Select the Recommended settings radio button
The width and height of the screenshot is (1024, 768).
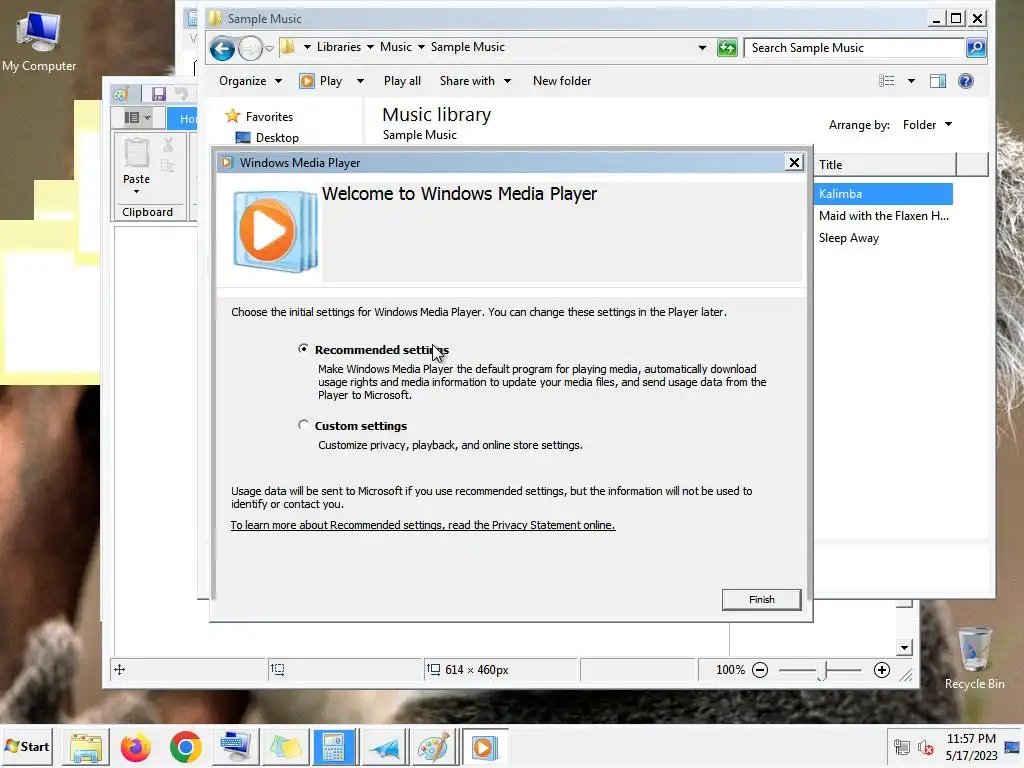coord(303,349)
